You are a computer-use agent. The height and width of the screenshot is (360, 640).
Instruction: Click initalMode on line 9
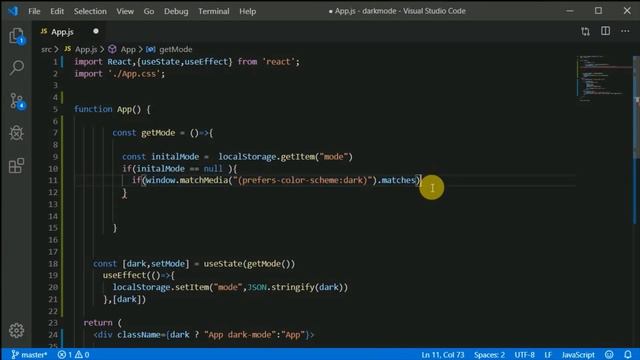coord(175,157)
